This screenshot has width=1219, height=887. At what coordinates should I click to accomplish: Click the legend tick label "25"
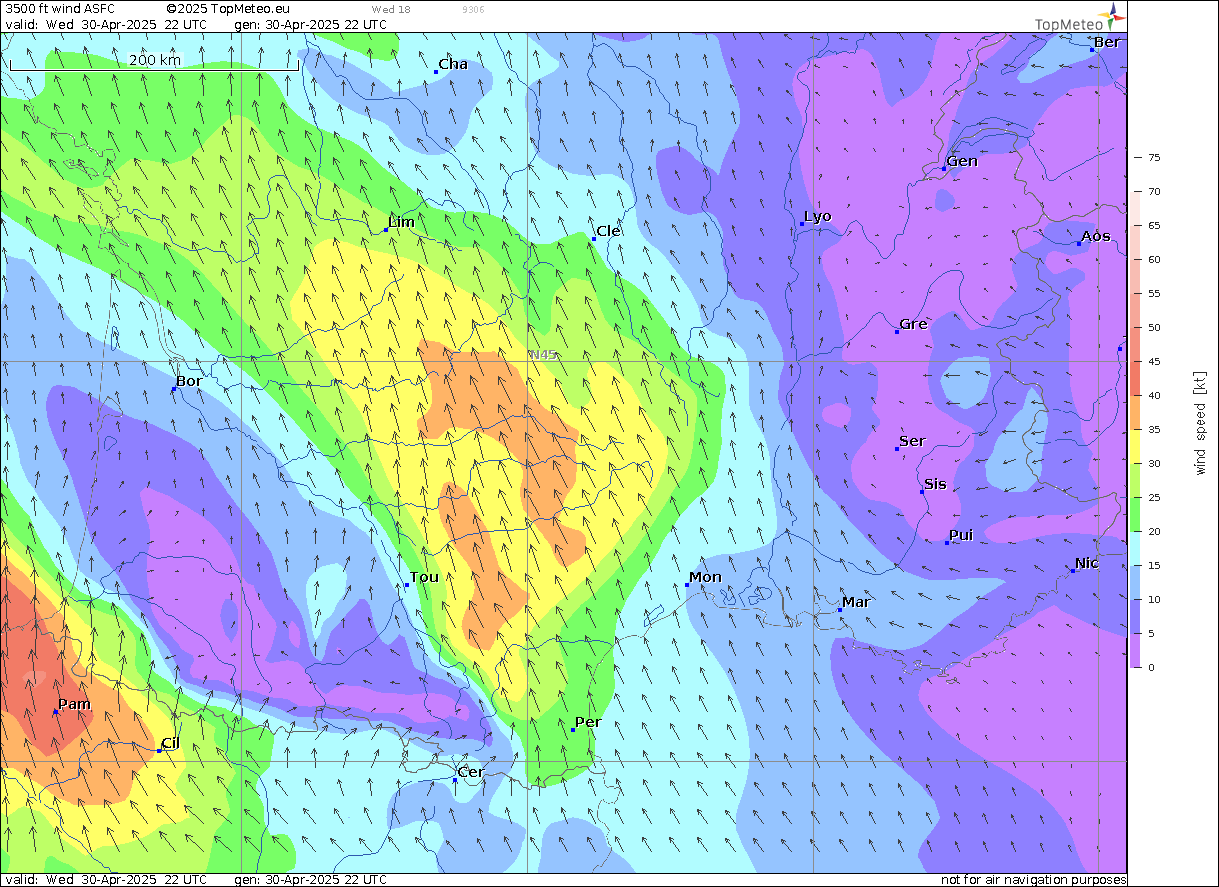click(1154, 497)
